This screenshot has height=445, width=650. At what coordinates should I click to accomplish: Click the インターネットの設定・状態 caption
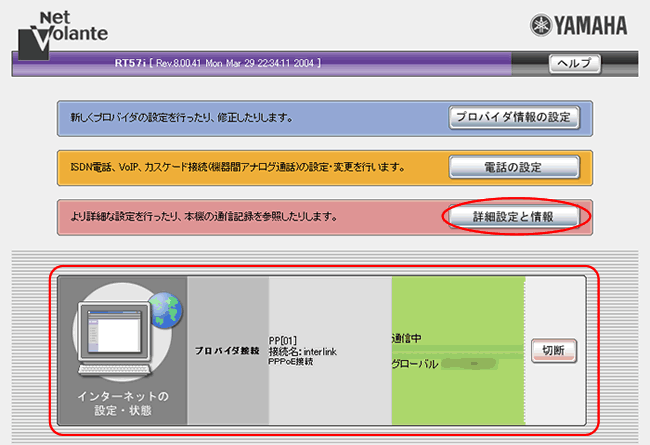click(122, 401)
